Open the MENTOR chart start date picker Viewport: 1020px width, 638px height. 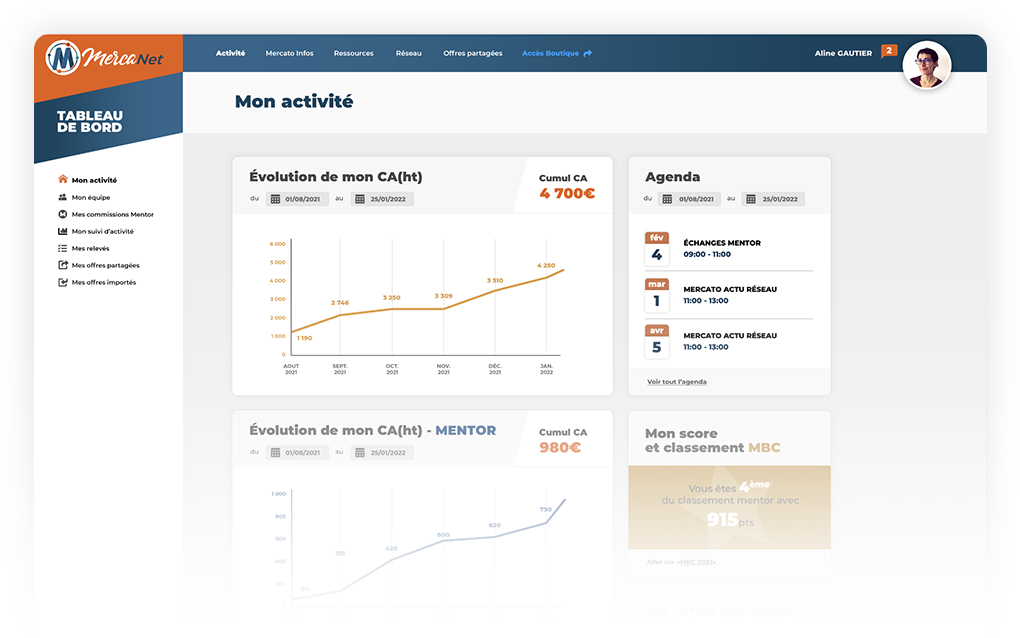point(296,452)
